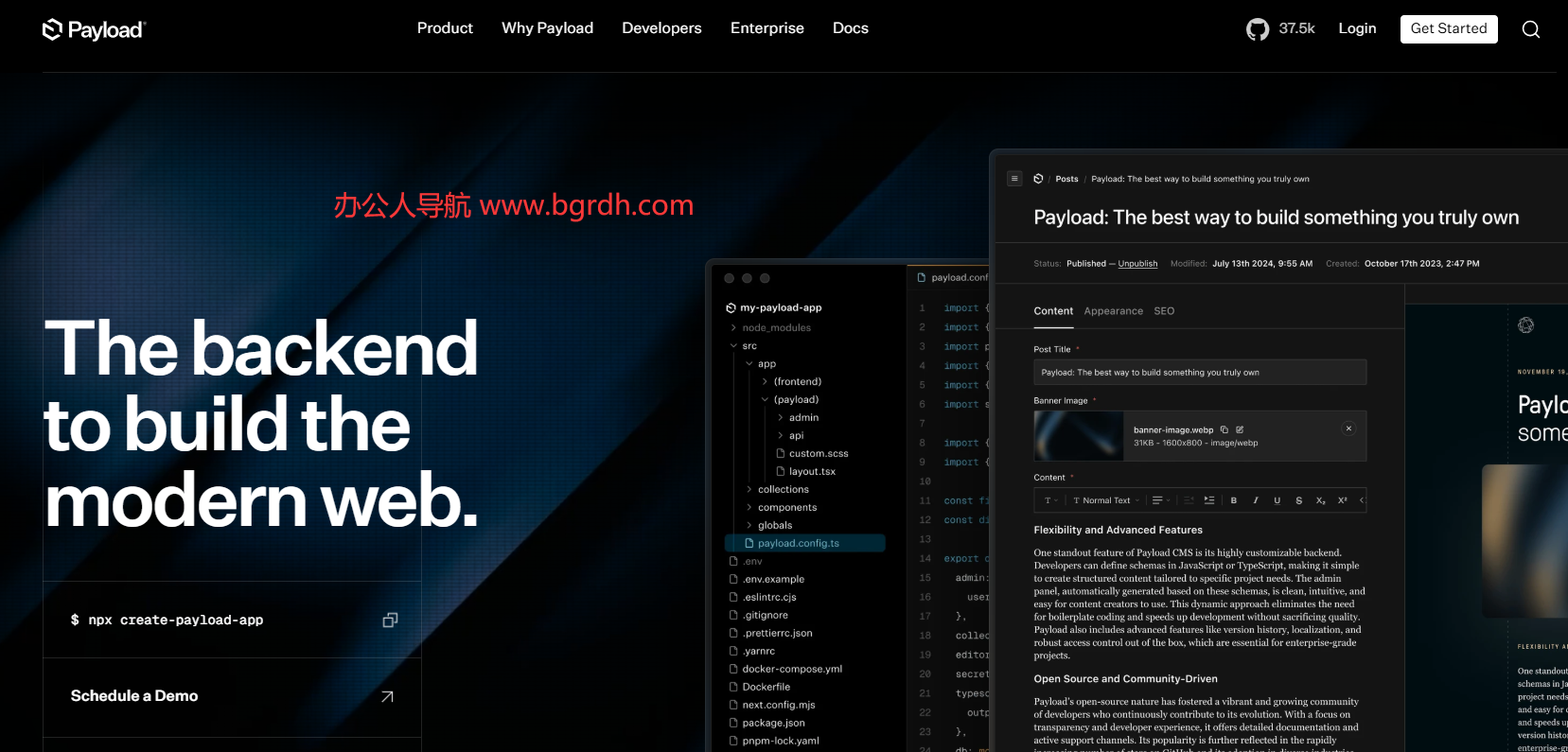Click the Post Title input field
Screen dimensions: 1568x752
(1199, 373)
